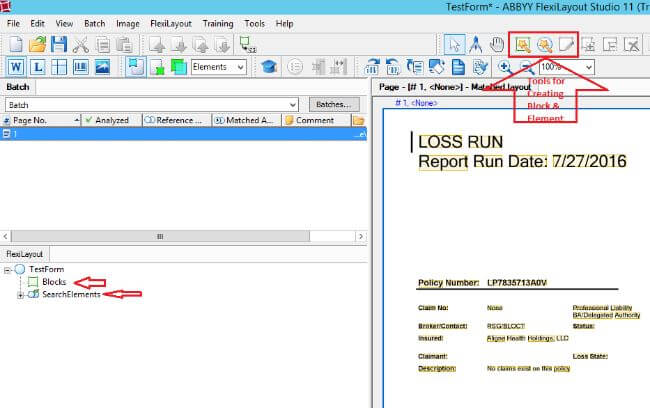Select the compass measuring tool
This screenshot has width=650, height=408.
[x=475, y=44]
